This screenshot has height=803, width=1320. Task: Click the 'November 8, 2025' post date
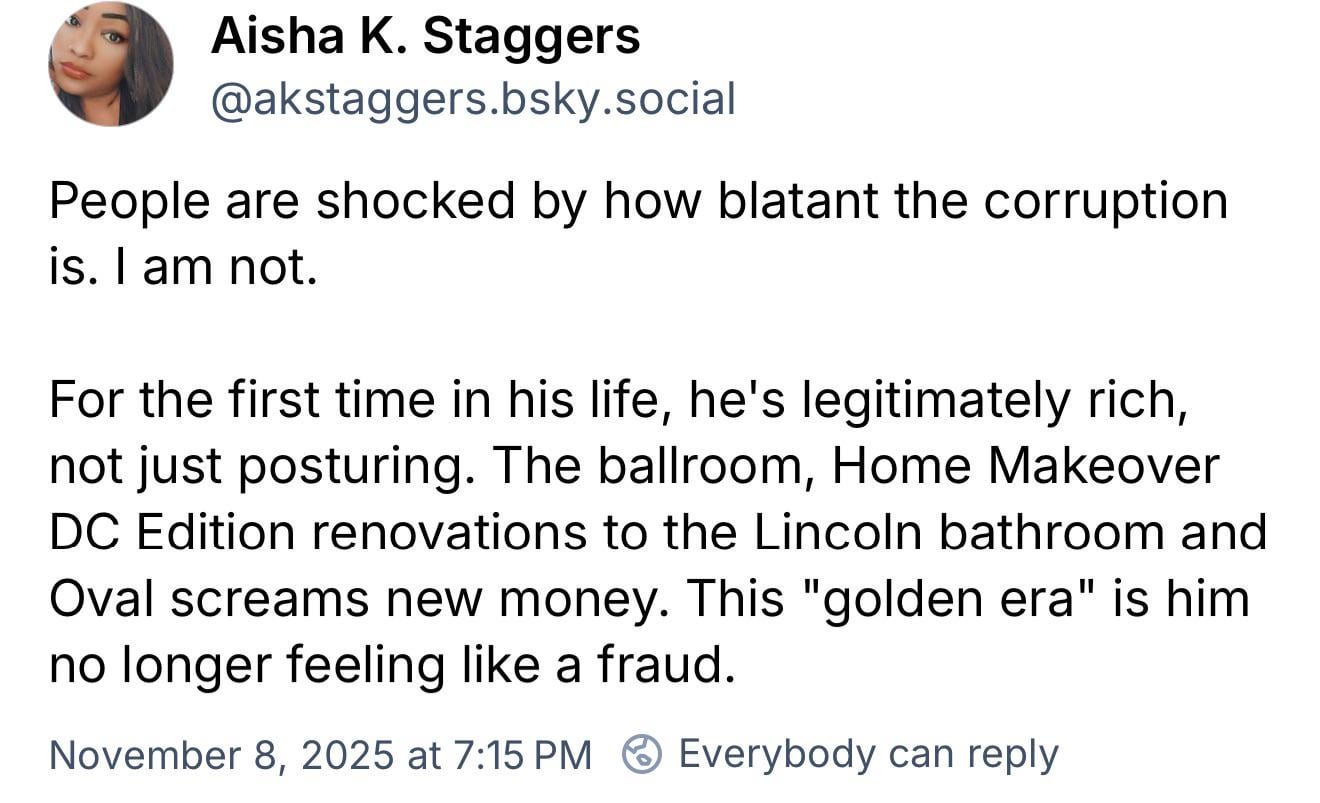pyautogui.click(x=221, y=754)
